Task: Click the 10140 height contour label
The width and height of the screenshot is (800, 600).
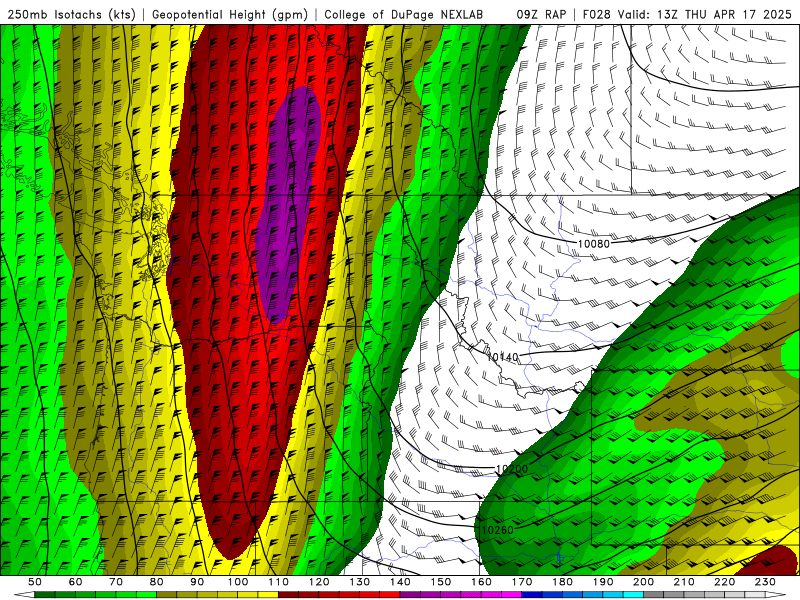Action: (x=503, y=357)
